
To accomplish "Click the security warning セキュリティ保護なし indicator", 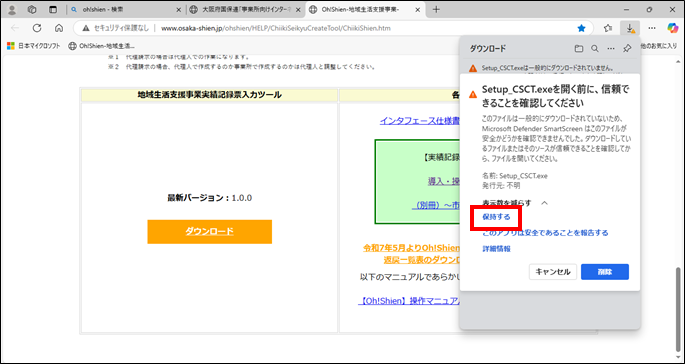I will (115, 28).
